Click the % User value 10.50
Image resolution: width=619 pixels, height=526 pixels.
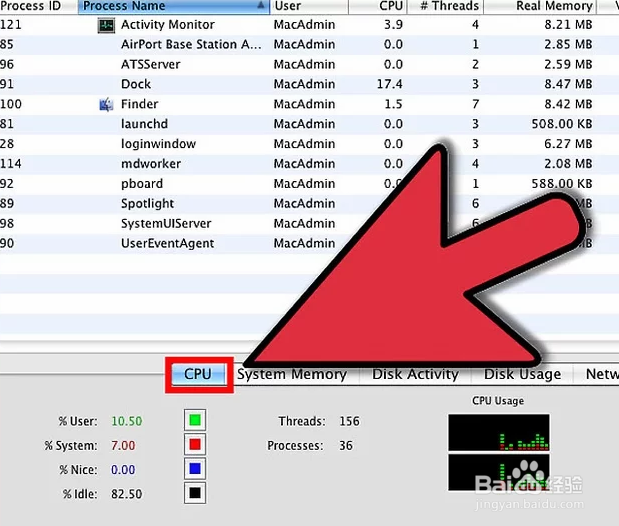126,421
